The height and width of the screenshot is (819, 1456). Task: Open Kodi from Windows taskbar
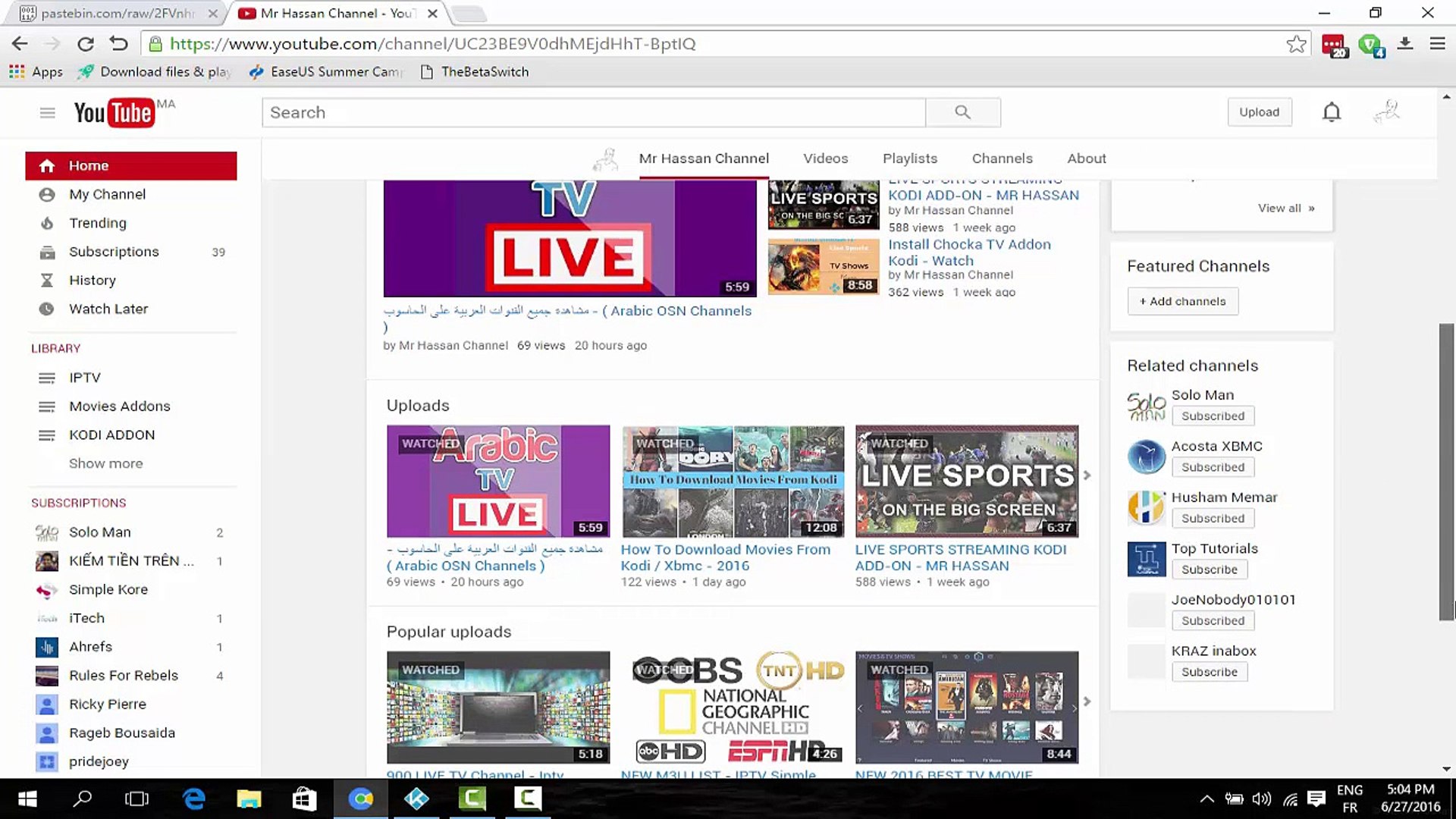click(416, 799)
